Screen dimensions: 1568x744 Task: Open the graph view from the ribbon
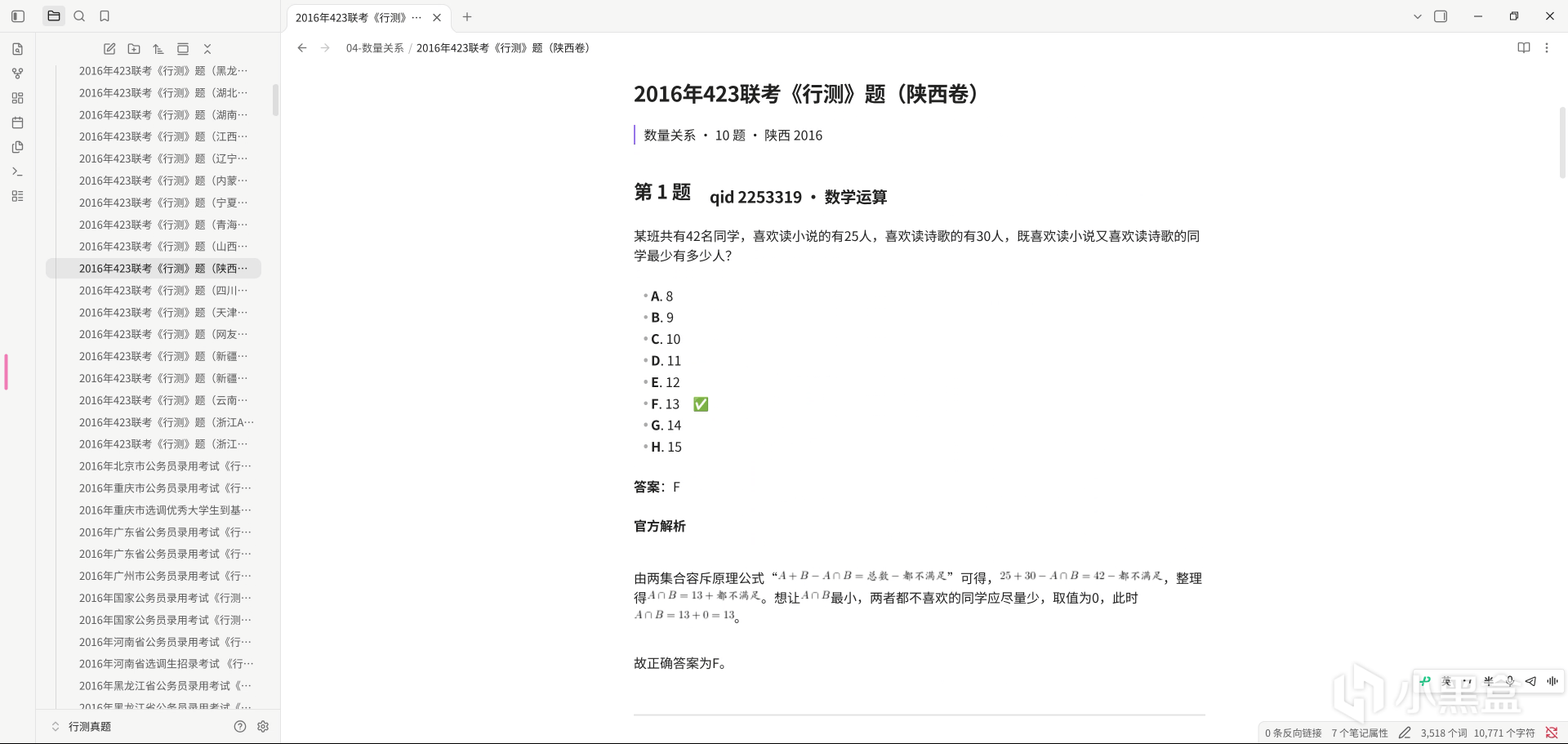pyautogui.click(x=18, y=74)
